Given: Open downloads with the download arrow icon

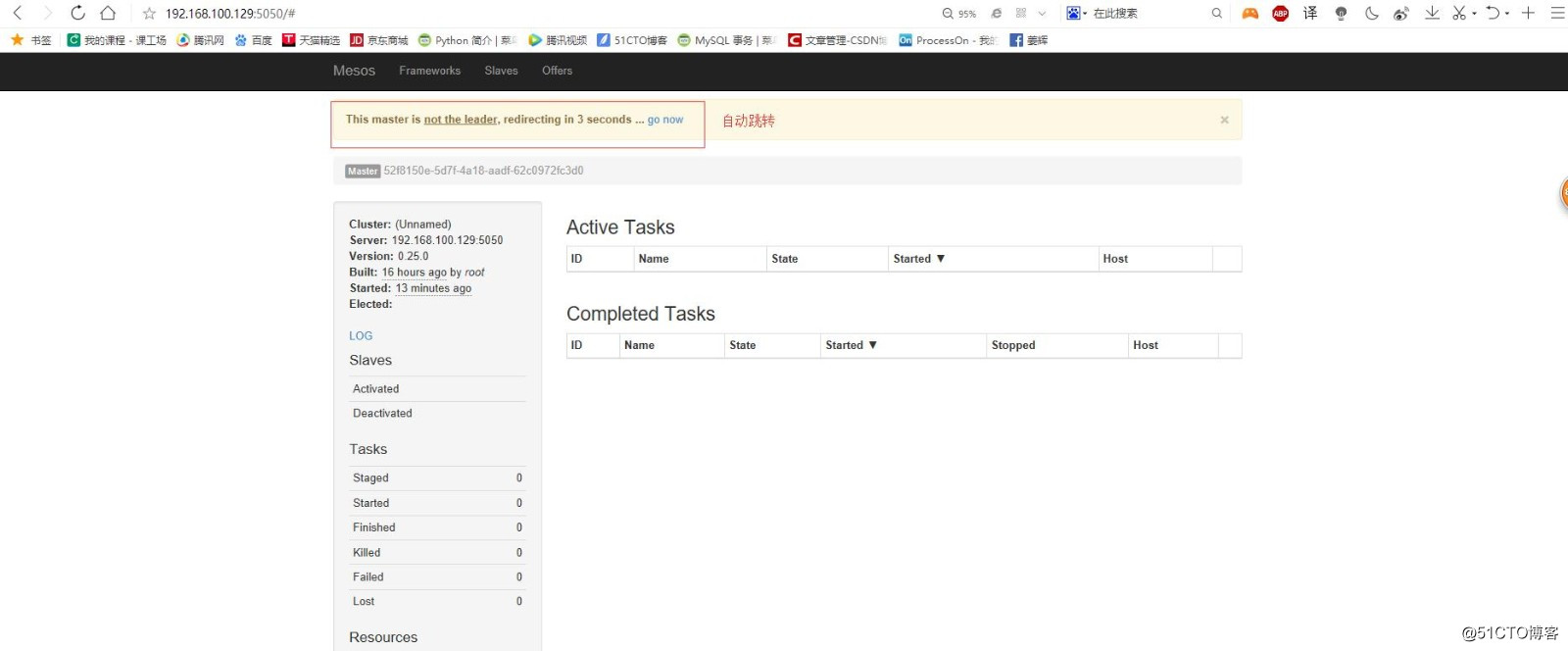Looking at the screenshot, I should 1432,14.
